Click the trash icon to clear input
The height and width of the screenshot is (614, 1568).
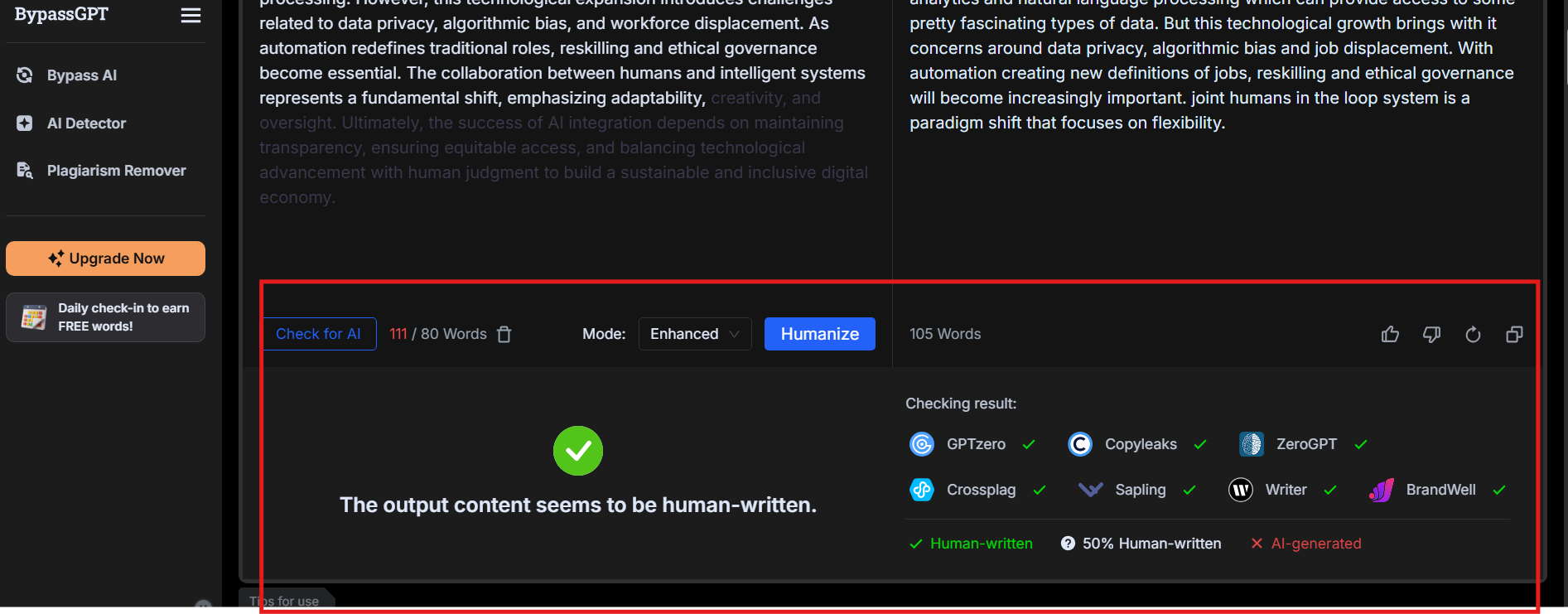click(504, 334)
